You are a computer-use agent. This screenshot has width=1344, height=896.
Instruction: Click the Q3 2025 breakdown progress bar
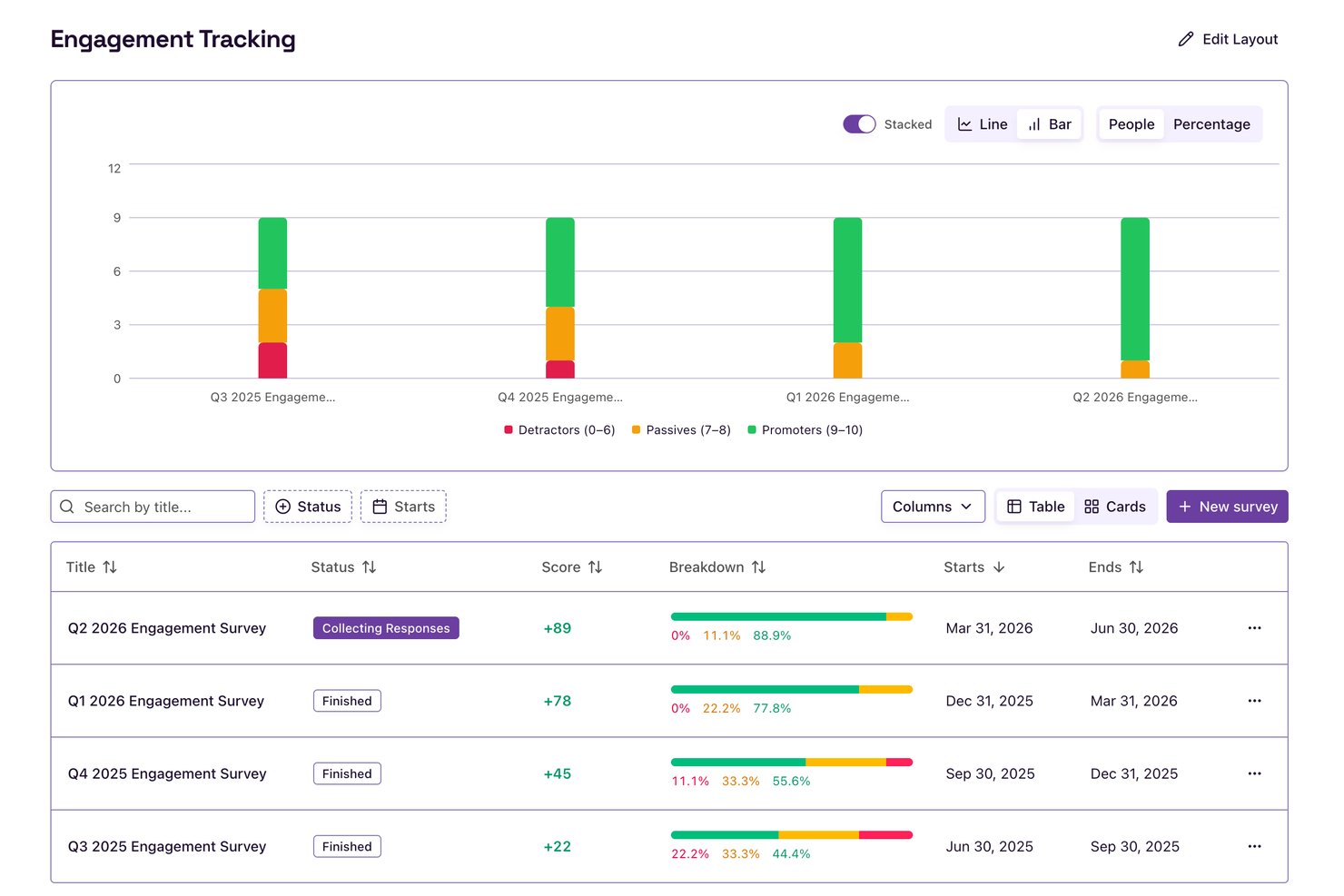[792, 834]
